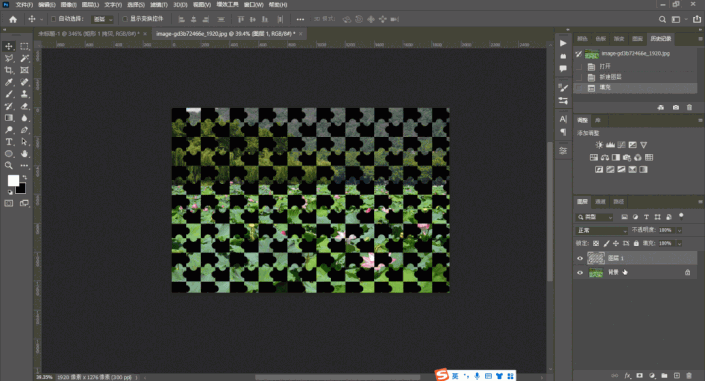The height and width of the screenshot is (381, 705).
Task: Toggle lock position in Layers panel
Action: tap(616, 243)
